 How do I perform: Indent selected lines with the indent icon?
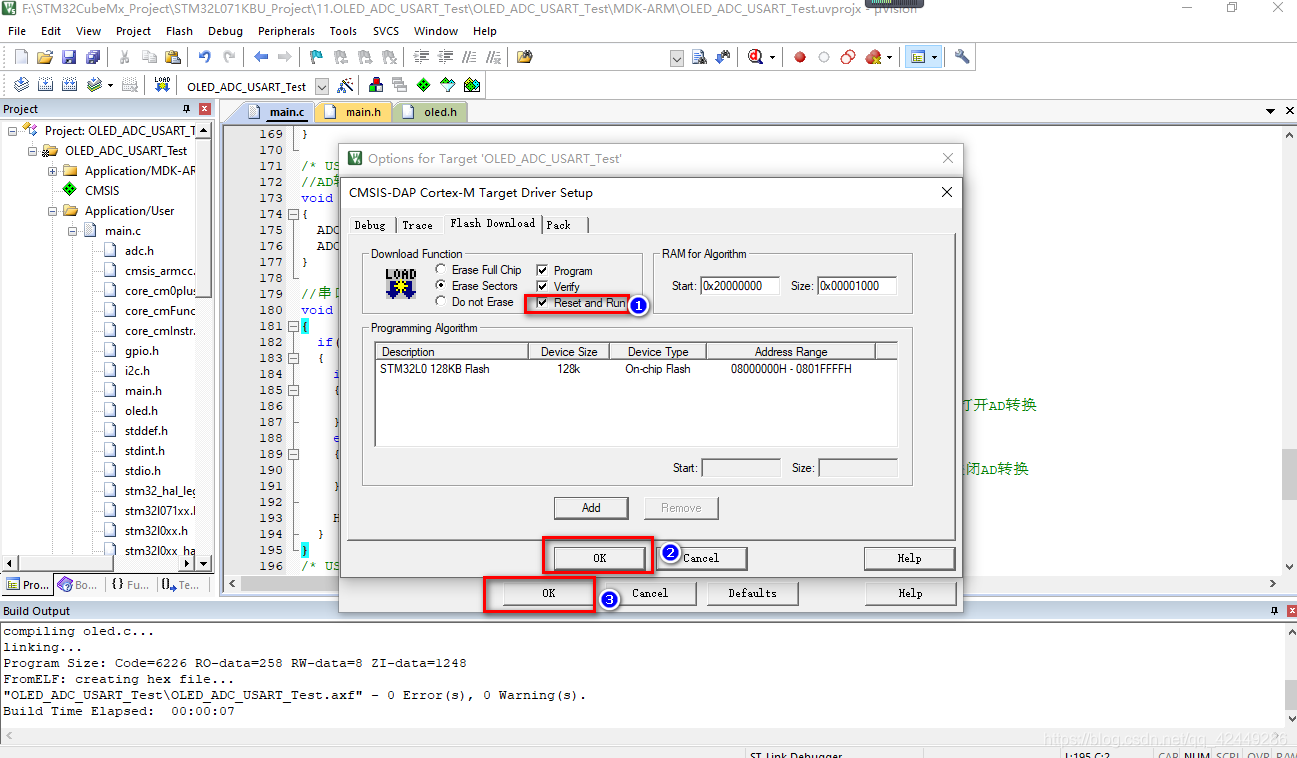coord(421,57)
